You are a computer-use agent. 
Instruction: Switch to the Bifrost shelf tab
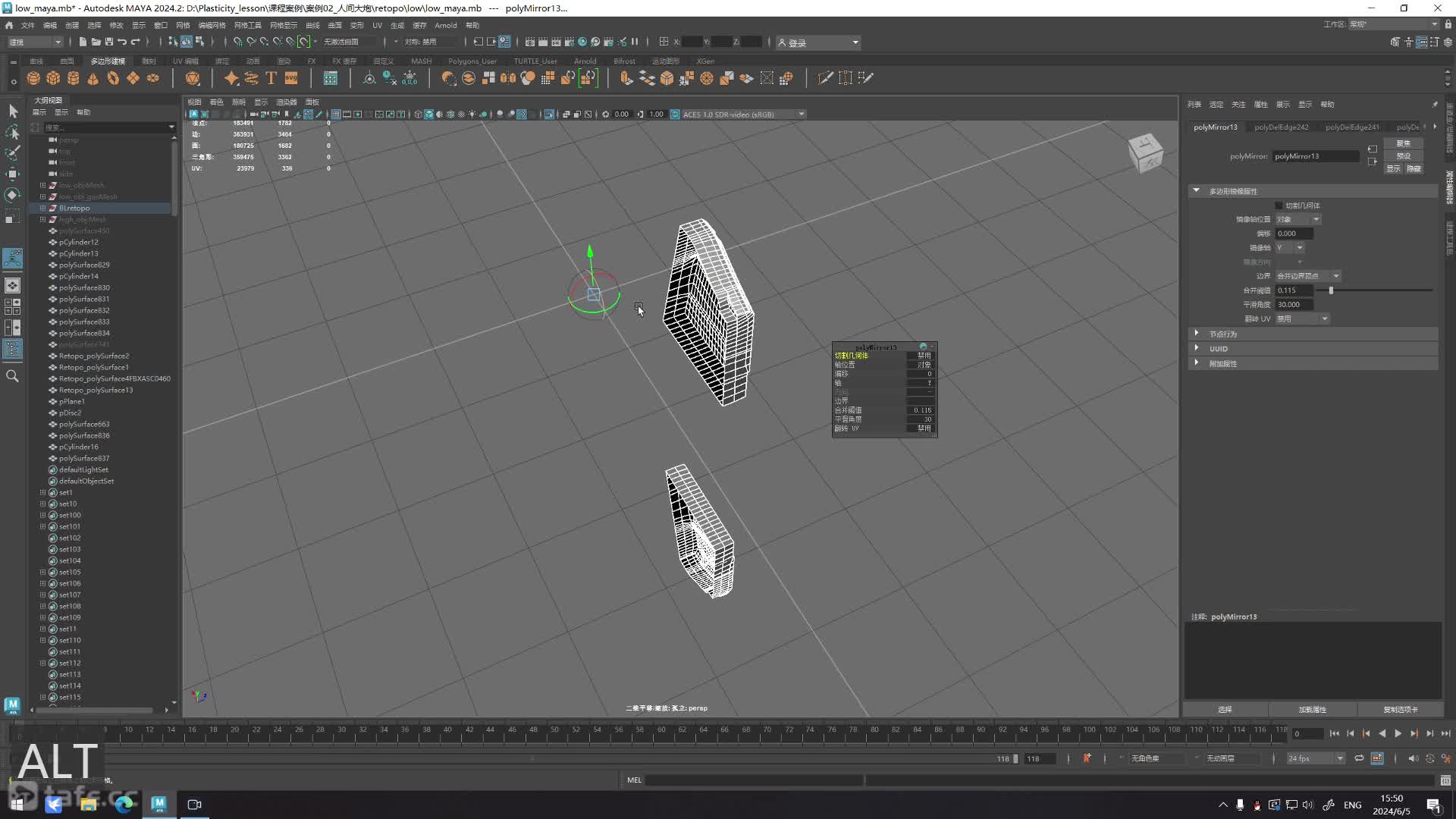(624, 61)
